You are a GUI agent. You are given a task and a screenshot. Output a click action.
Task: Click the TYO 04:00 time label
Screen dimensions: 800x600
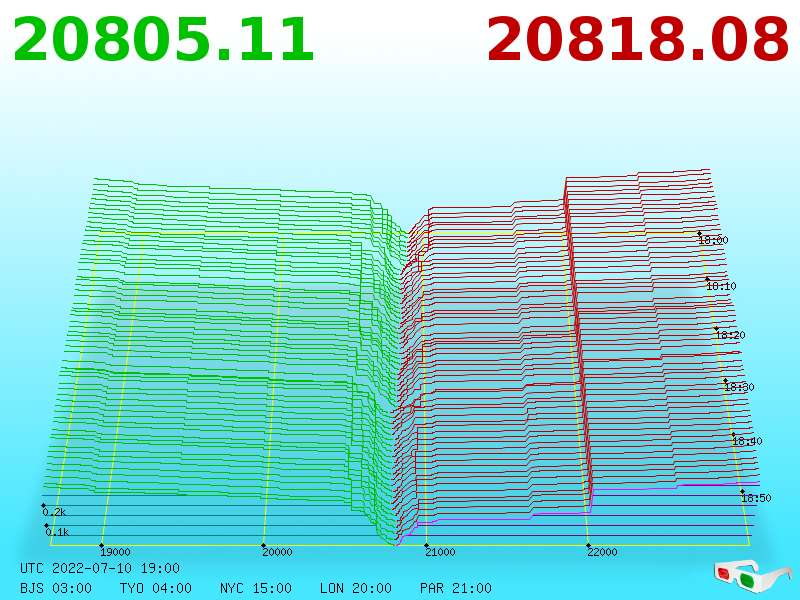(x=156, y=588)
